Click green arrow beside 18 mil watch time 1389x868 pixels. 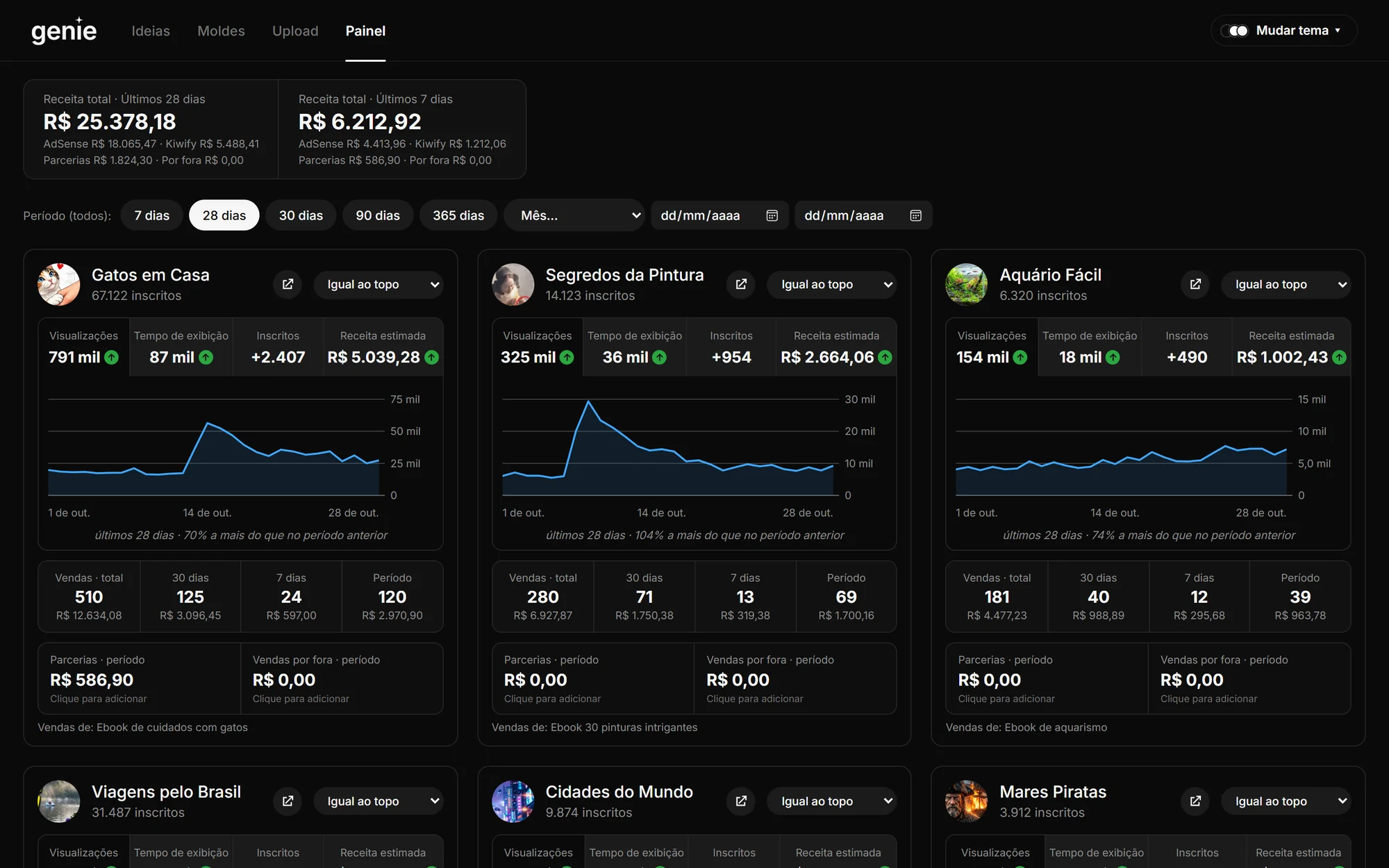pos(1113,358)
